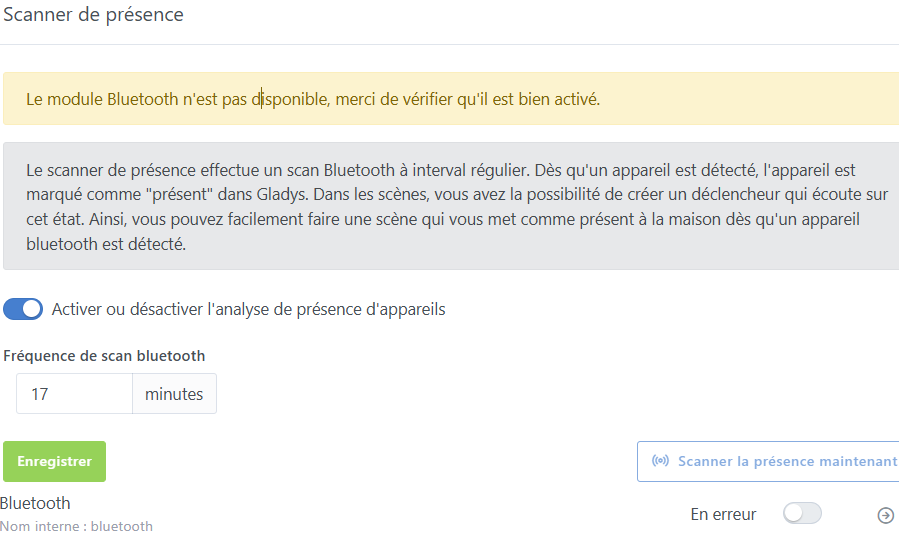The width and height of the screenshot is (900, 548).
Task: Toggle device presence analysis switch
Action: click(23, 309)
